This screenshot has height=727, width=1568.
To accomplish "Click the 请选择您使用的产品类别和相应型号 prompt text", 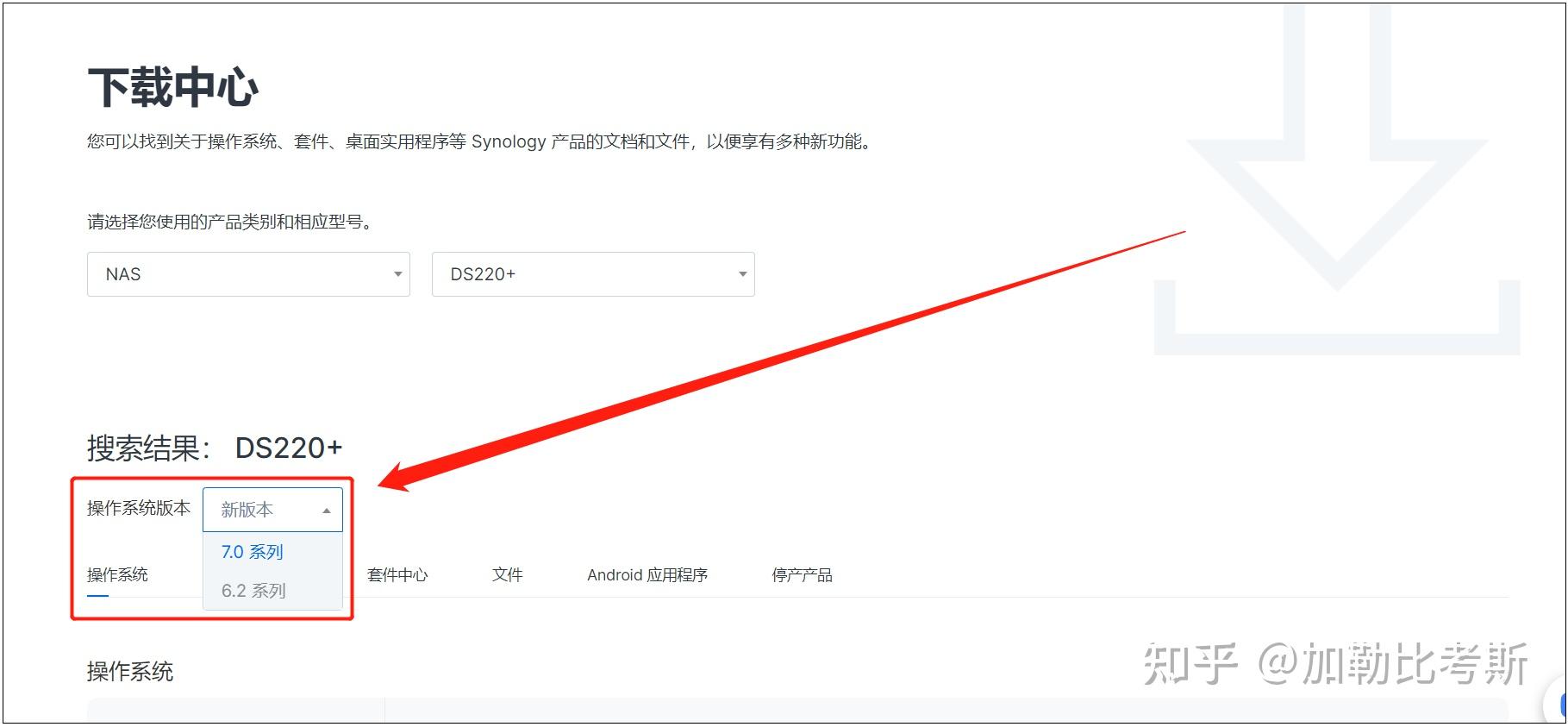I will tap(230, 222).
